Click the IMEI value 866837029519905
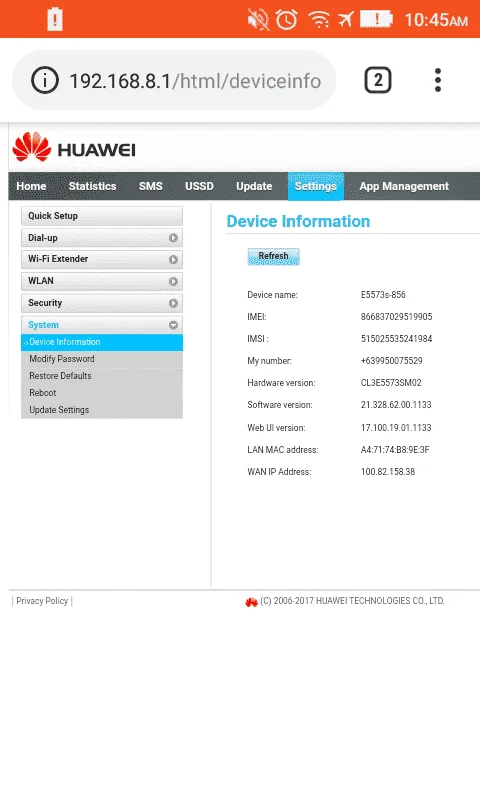 pos(396,317)
